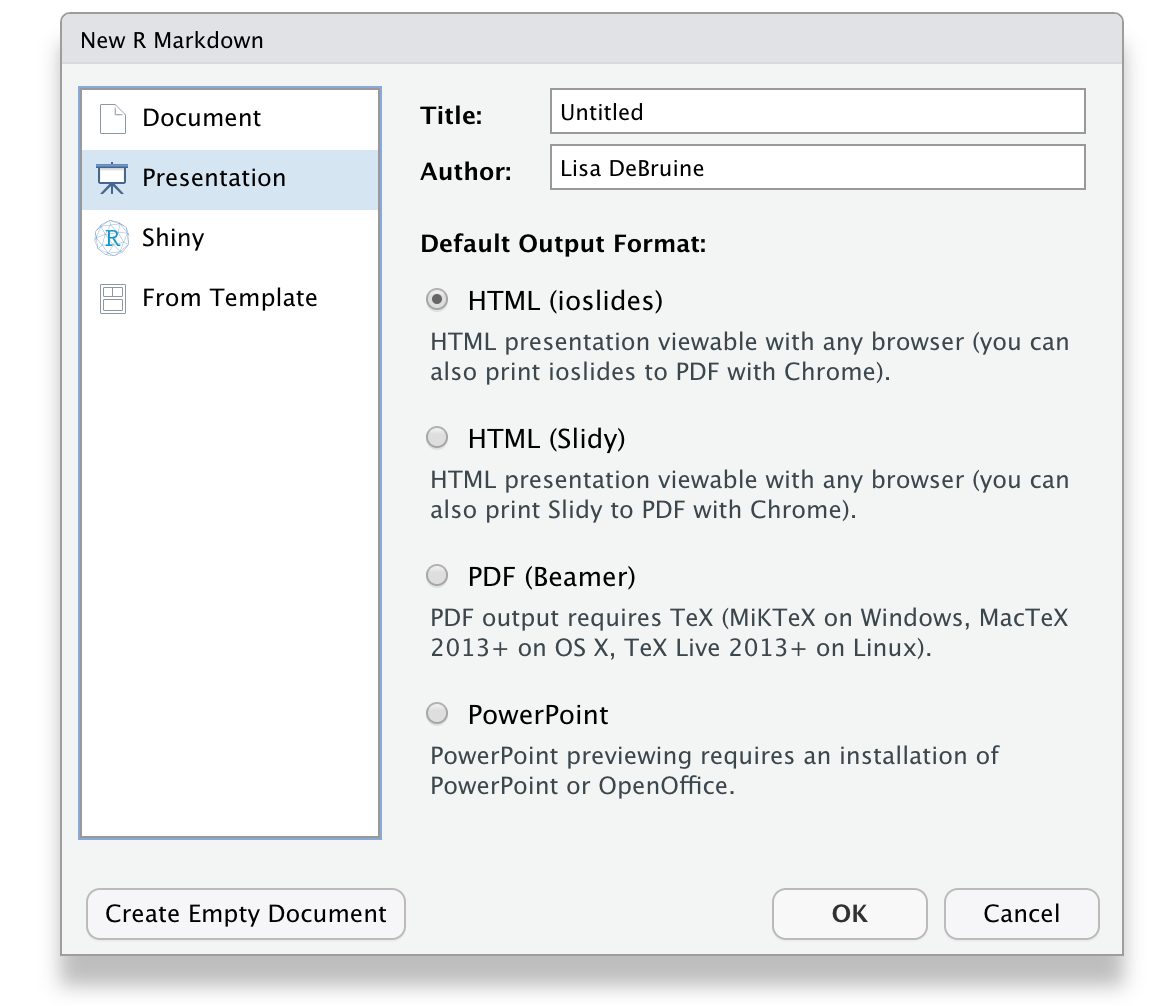Viewport: 1176px width, 1006px height.
Task: Click the 'Default Output Format:' heading
Action: click(x=563, y=244)
